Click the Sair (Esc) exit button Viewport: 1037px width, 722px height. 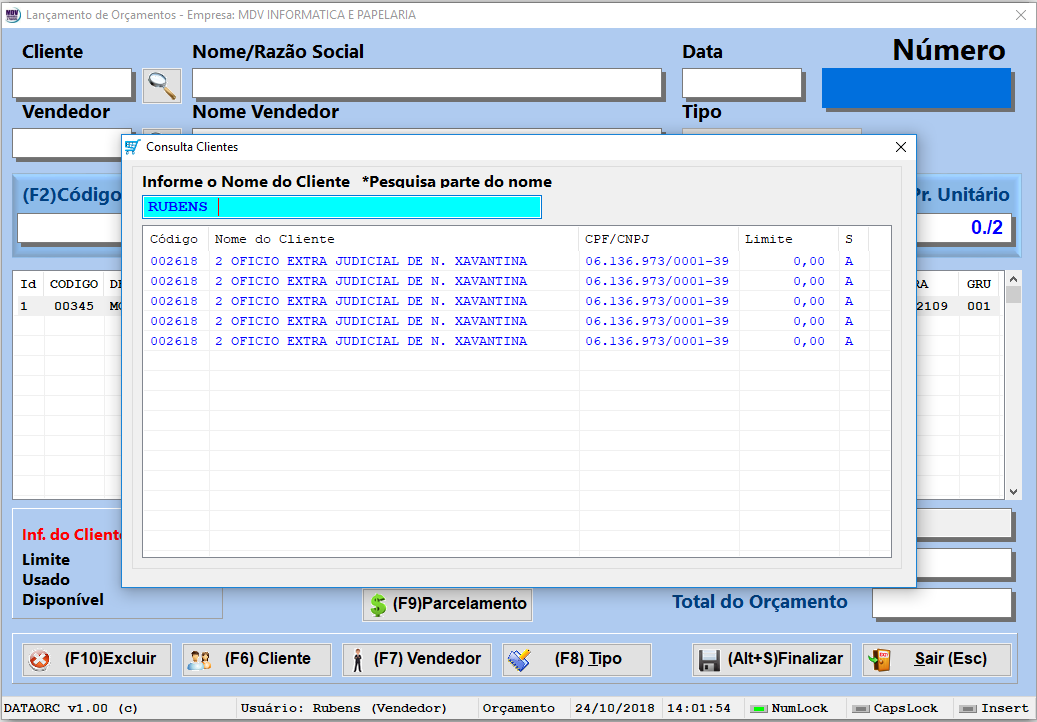[x=937, y=660]
